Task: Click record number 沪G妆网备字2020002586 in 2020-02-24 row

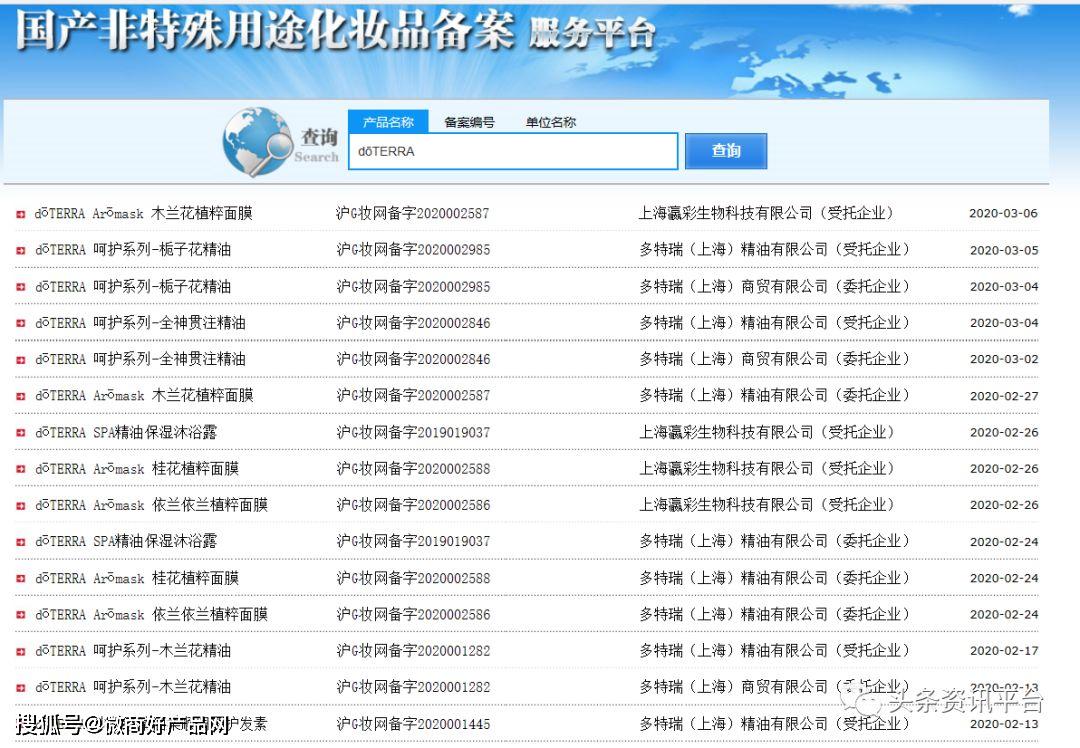Action: (x=413, y=615)
